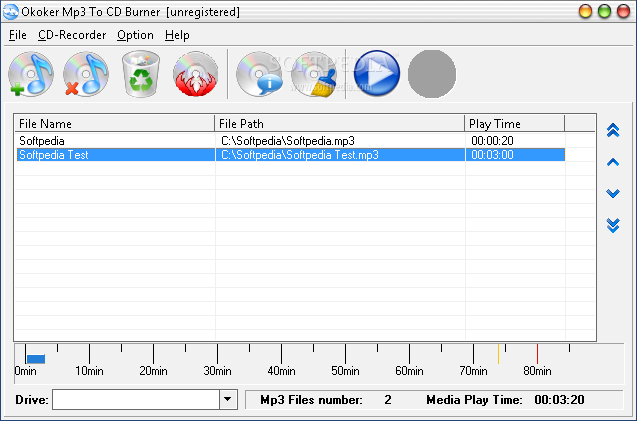Click the blue Play button
This screenshot has height=421, width=637.
(377, 74)
